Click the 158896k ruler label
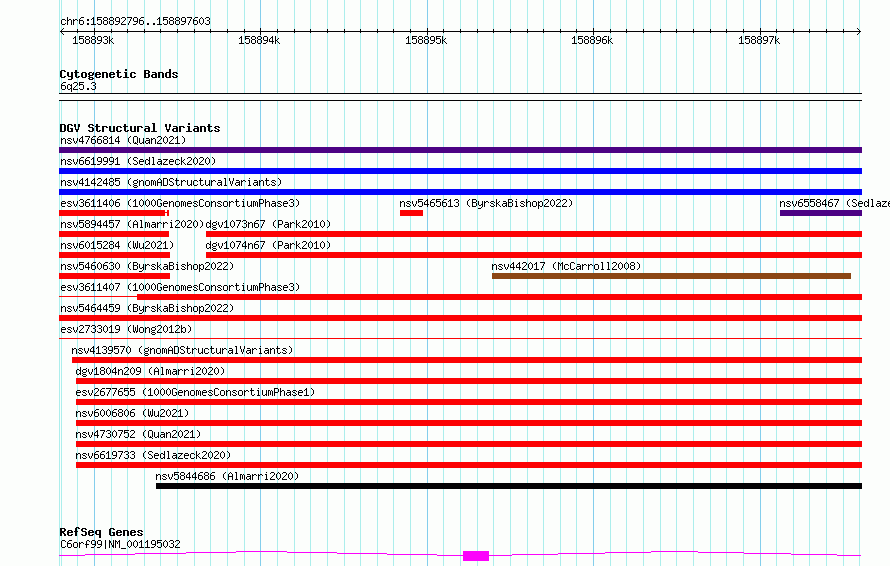 593,40
